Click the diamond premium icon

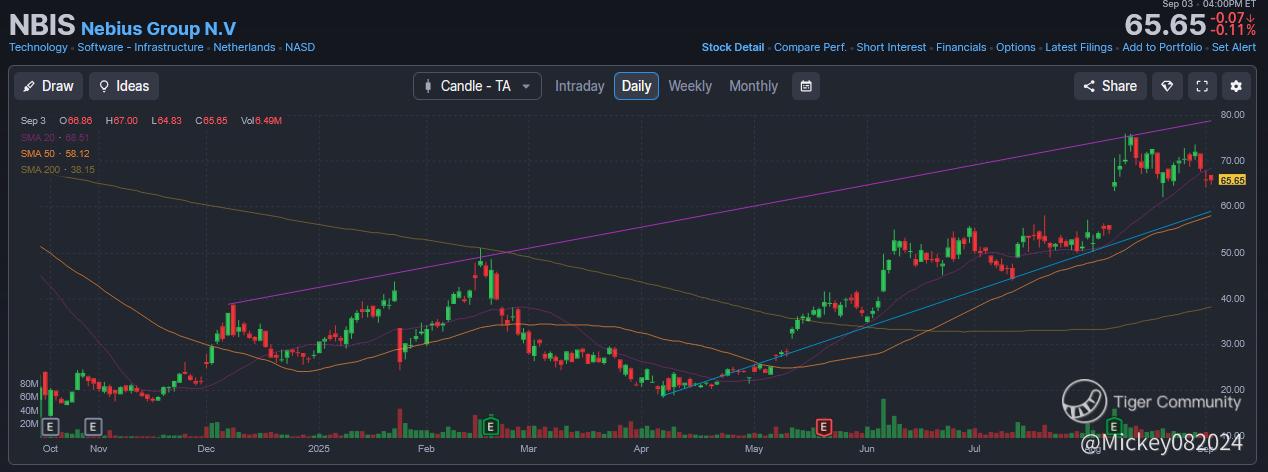1166,86
